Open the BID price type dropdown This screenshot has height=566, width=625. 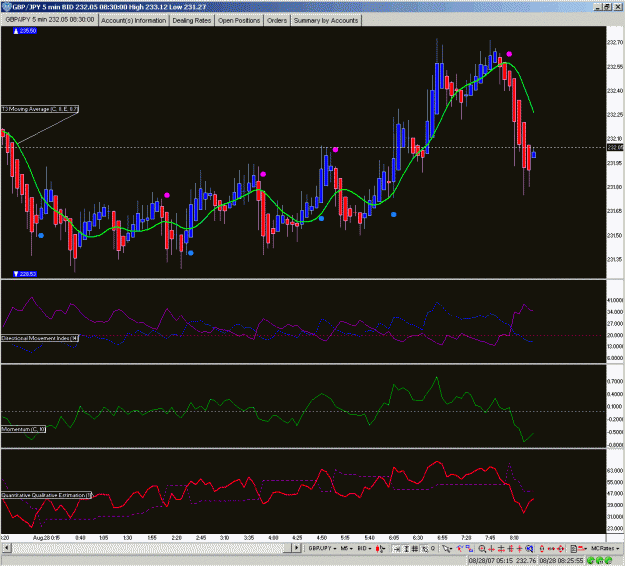pos(364,548)
